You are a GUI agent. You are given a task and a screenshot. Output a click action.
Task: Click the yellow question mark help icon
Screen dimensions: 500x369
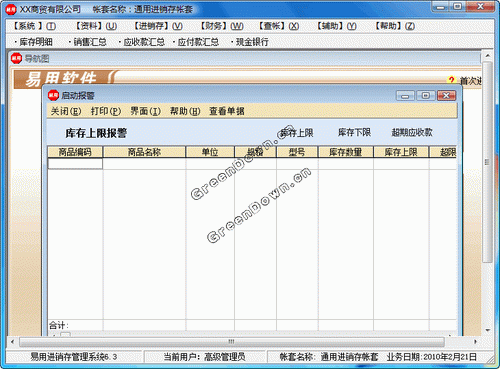pyautogui.click(x=451, y=80)
